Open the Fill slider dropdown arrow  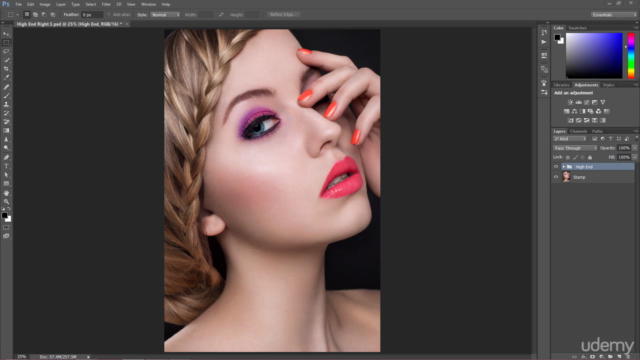point(635,157)
